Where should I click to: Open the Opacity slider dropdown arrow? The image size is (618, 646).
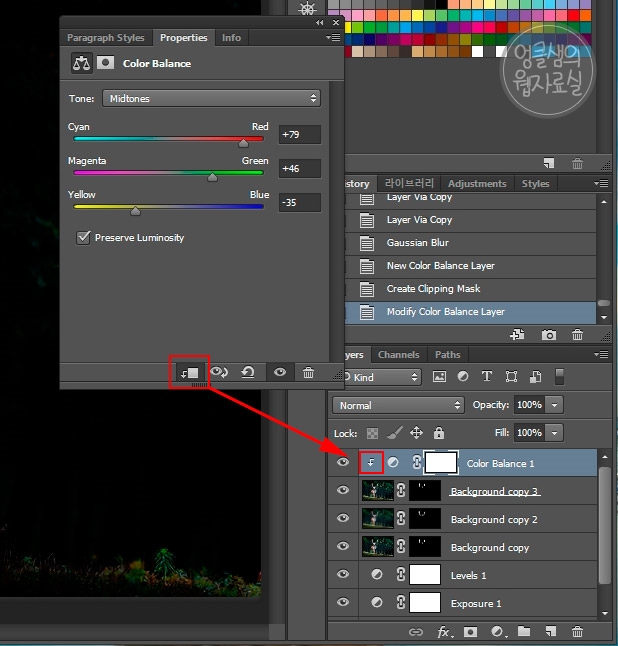555,405
